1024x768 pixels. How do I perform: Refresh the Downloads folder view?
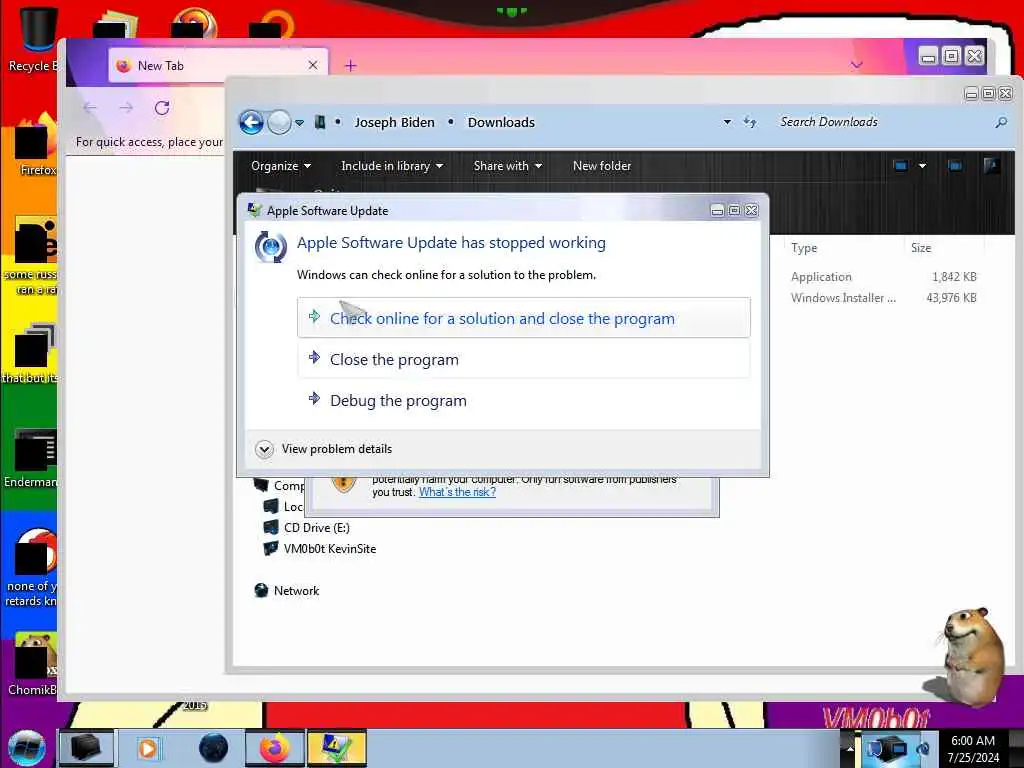pos(750,122)
